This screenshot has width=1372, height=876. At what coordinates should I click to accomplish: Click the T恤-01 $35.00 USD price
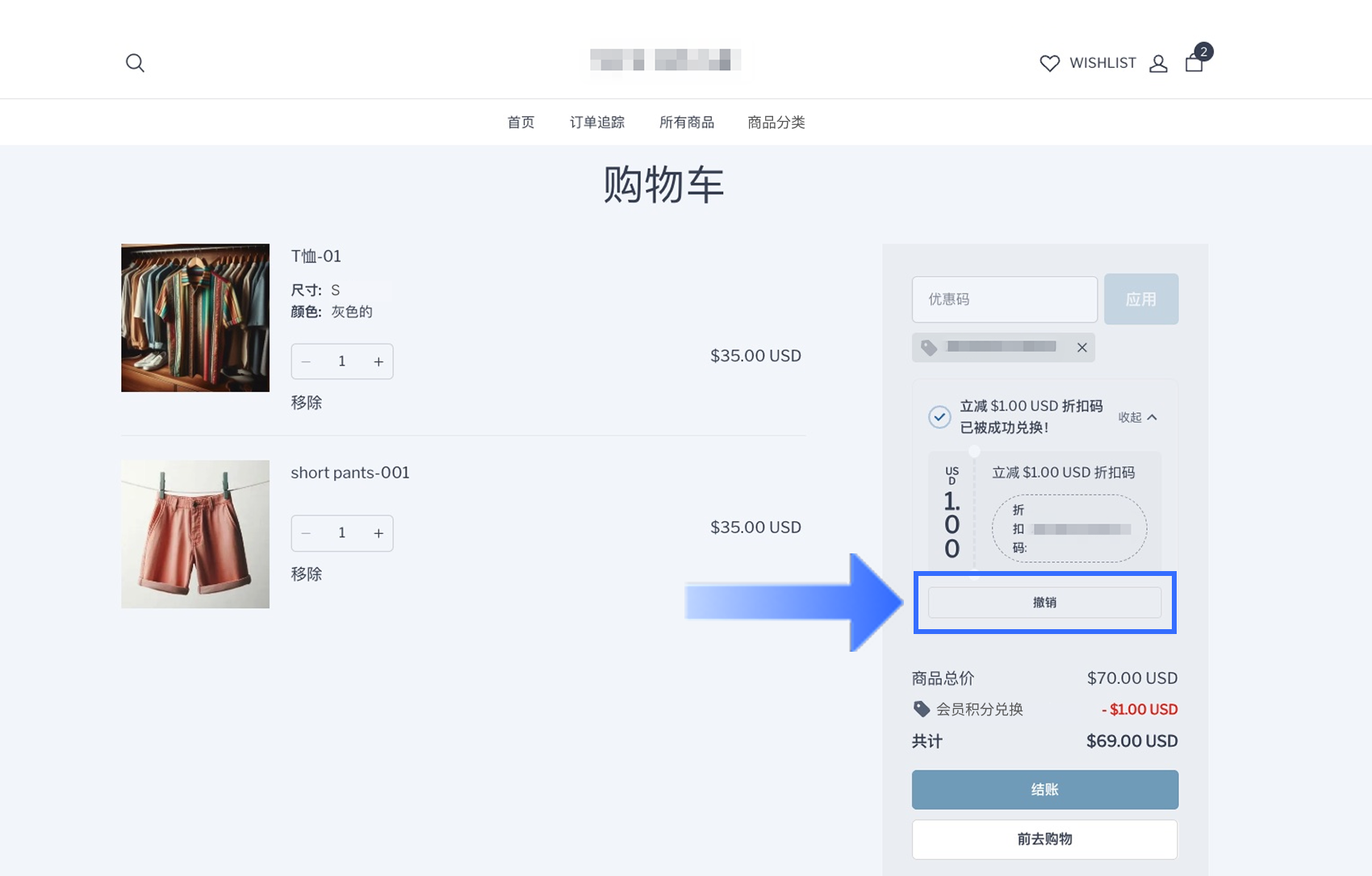click(x=755, y=356)
